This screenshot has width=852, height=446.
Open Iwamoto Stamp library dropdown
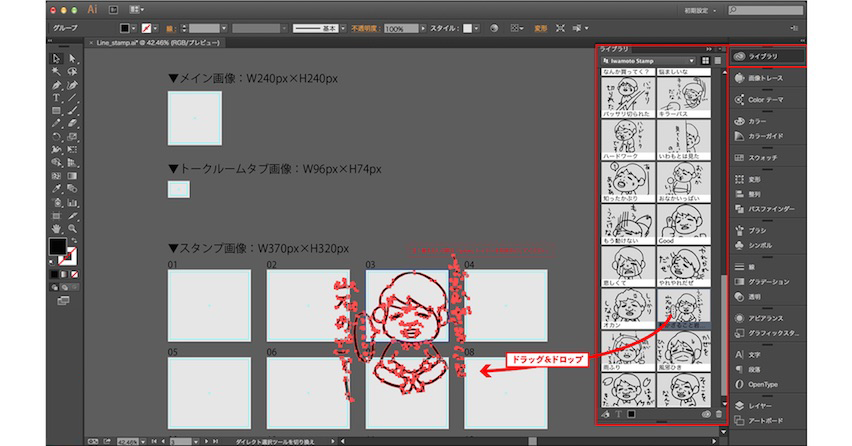point(648,61)
